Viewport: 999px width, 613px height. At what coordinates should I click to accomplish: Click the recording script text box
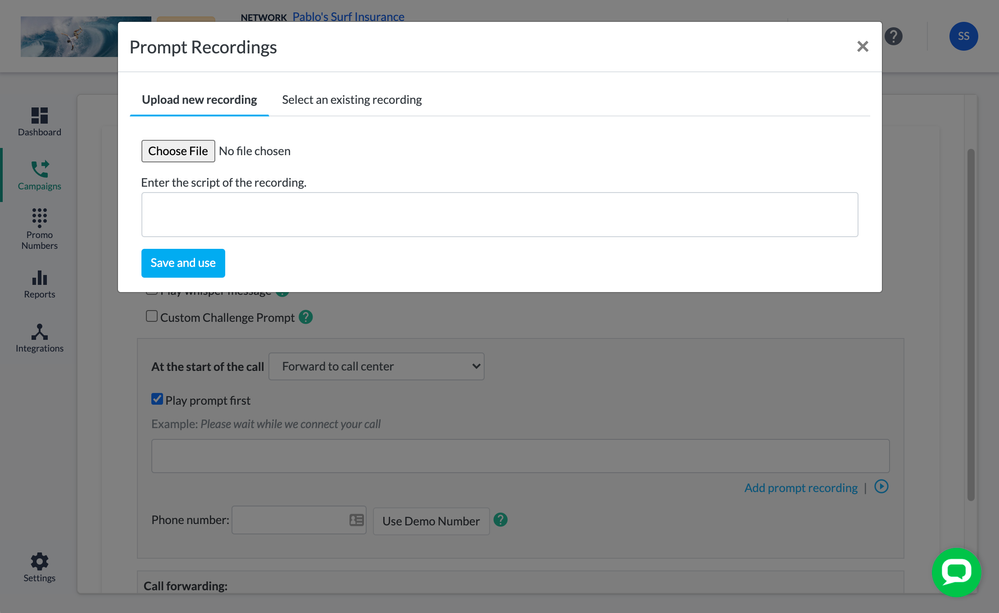tap(499, 214)
